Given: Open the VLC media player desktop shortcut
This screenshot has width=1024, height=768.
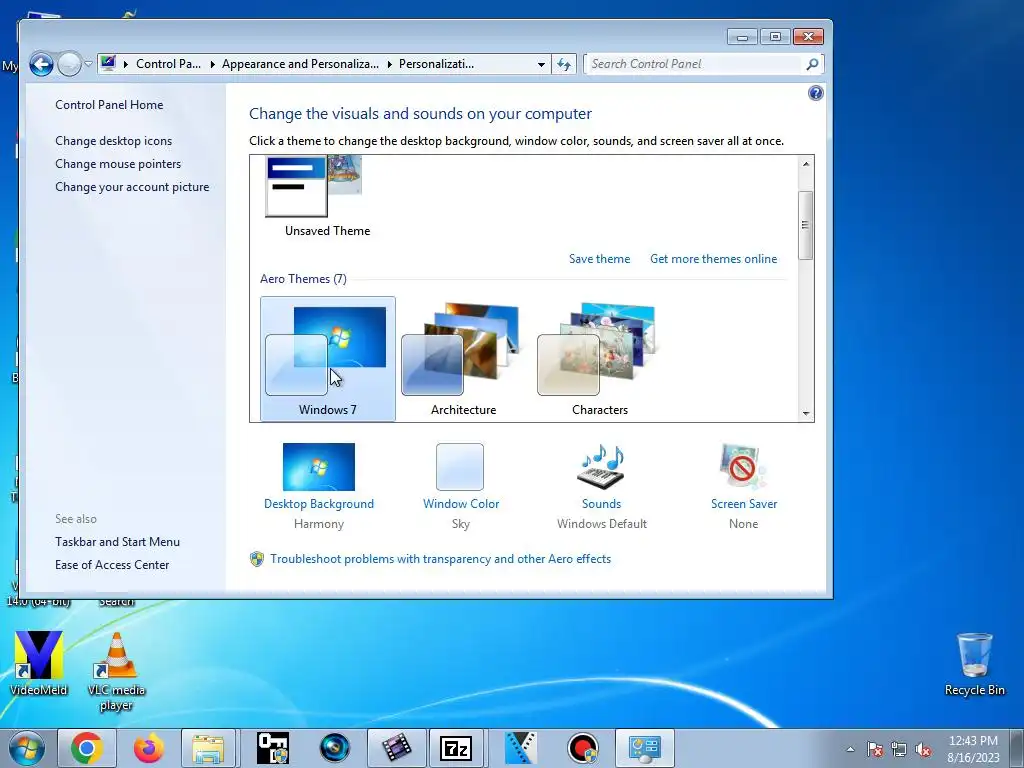Looking at the screenshot, I should point(116,671).
